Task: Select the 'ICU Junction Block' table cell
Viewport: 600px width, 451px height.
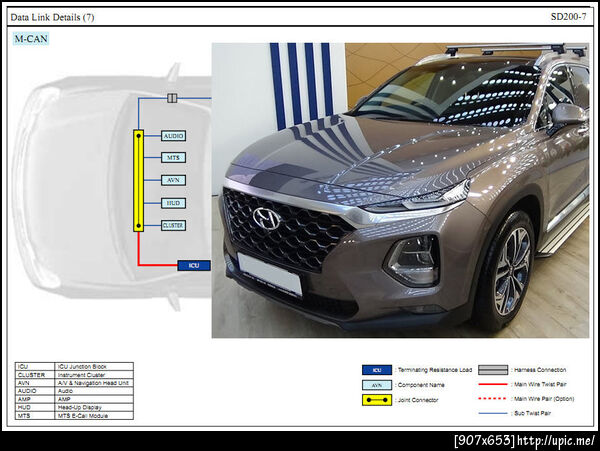Action: pyautogui.click(x=94, y=366)
